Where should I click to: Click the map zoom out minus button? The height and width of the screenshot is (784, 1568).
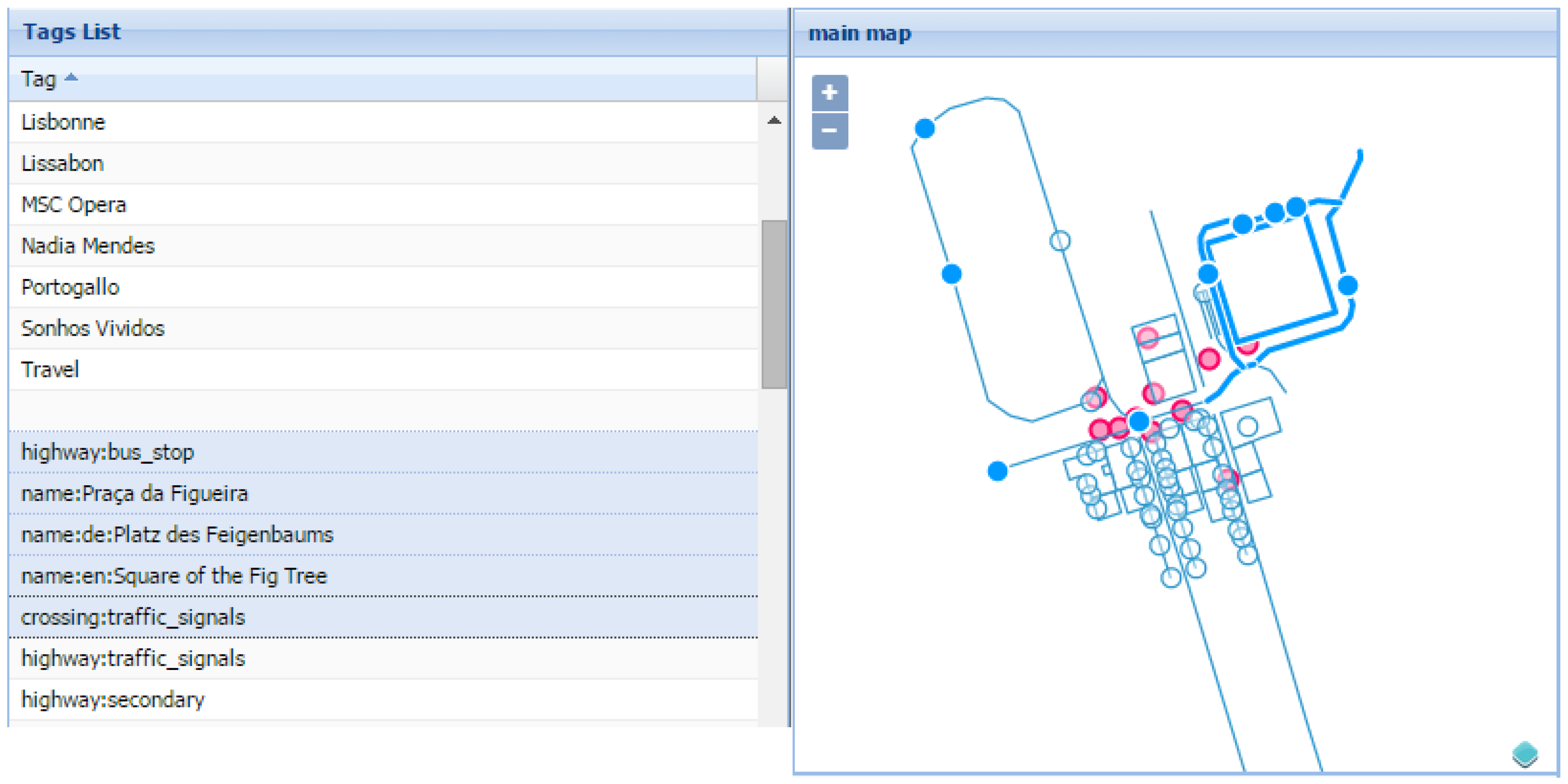click(829, 130)
